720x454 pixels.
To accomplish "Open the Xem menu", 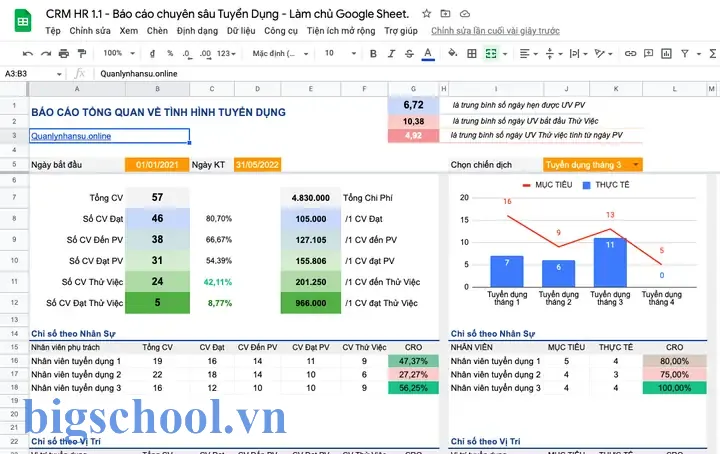I will pos(129,31).
